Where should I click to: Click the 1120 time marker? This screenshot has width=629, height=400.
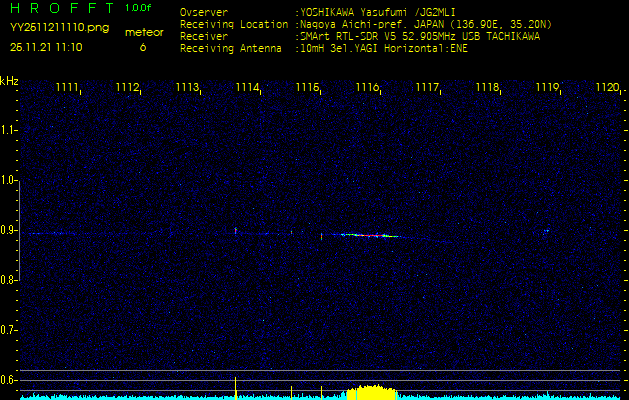click(606, 88)
